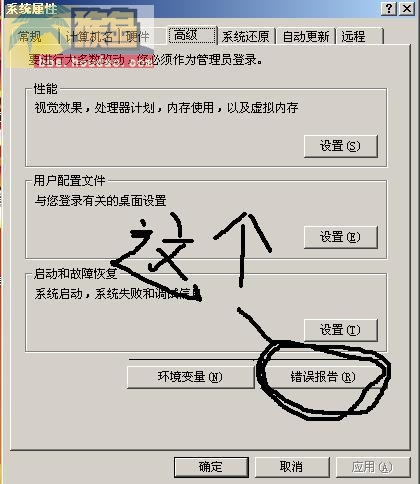The height and width of the screenshot is (484, 420).
Task: Open the 硬件 tab
Action: tap(137, 36)
